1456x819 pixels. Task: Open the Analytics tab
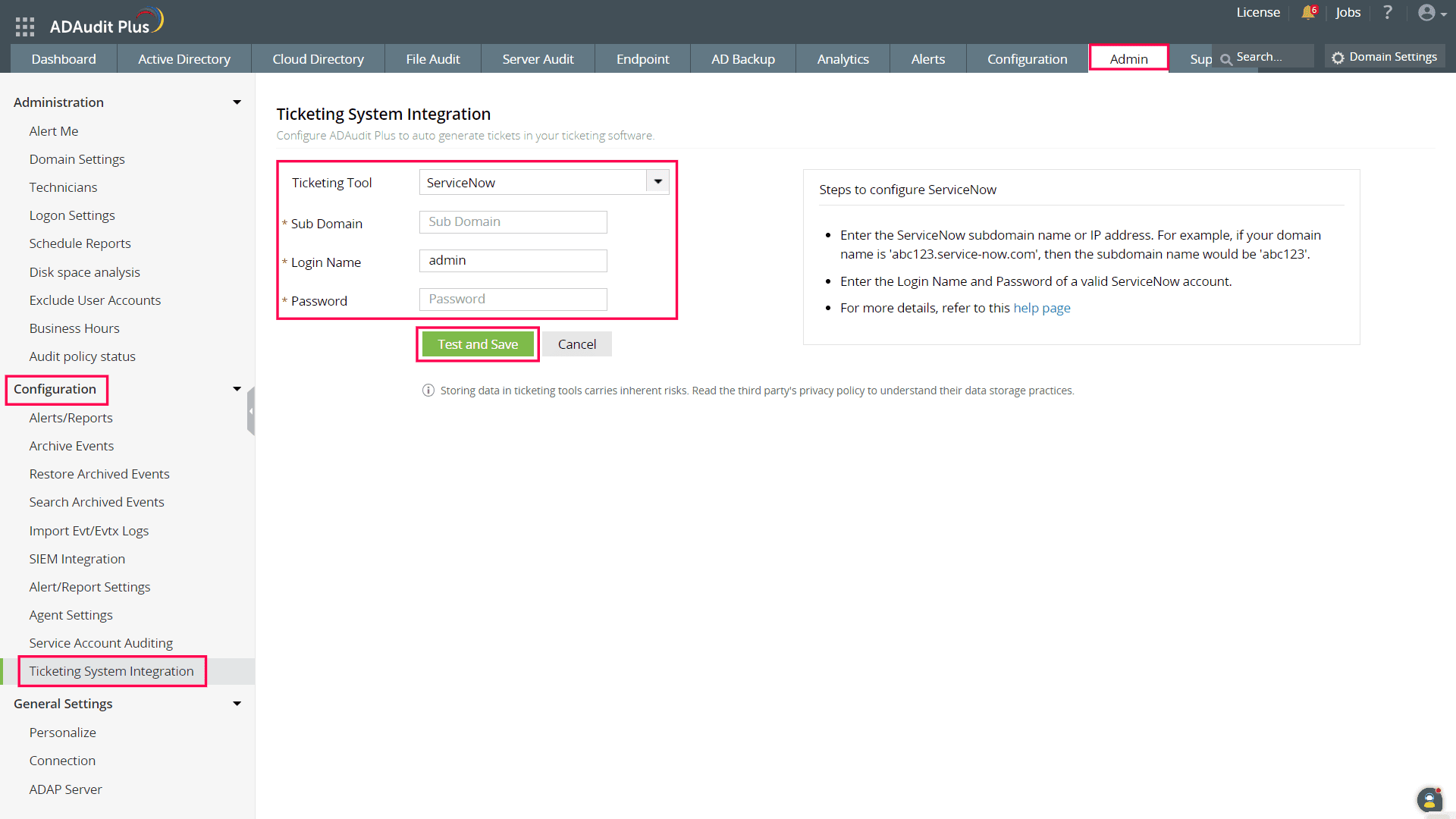pos(843,59)
